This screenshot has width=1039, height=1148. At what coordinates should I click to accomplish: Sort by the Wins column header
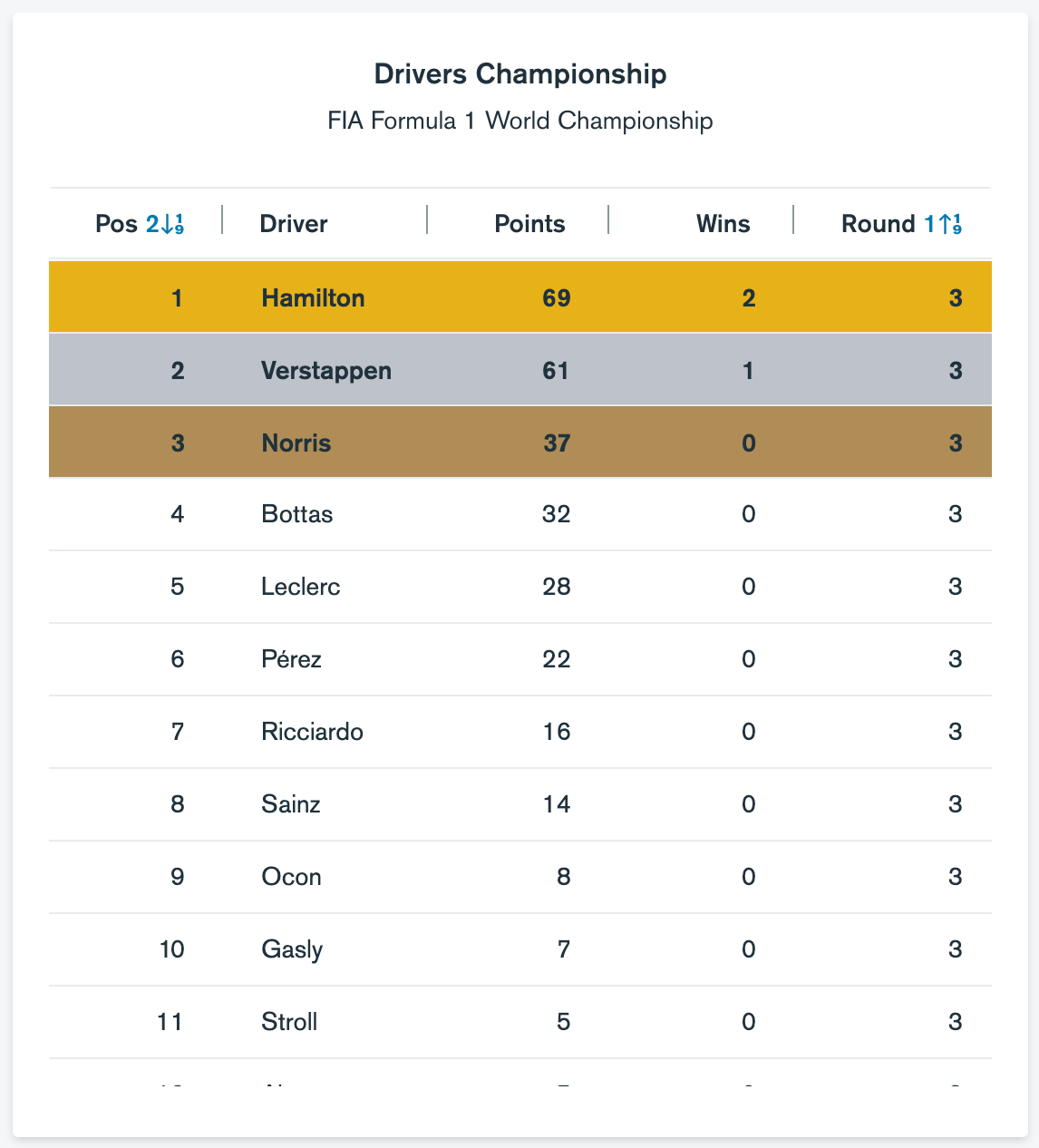[723, 224]
